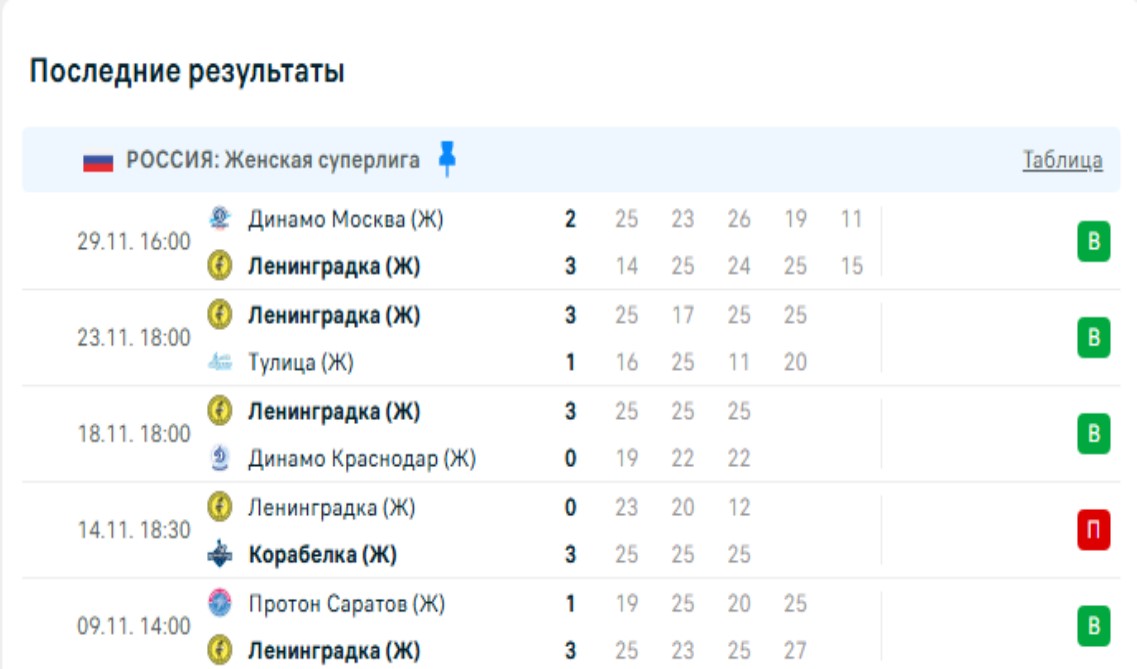Click the Russian flag icon

[x=98, y=161]
